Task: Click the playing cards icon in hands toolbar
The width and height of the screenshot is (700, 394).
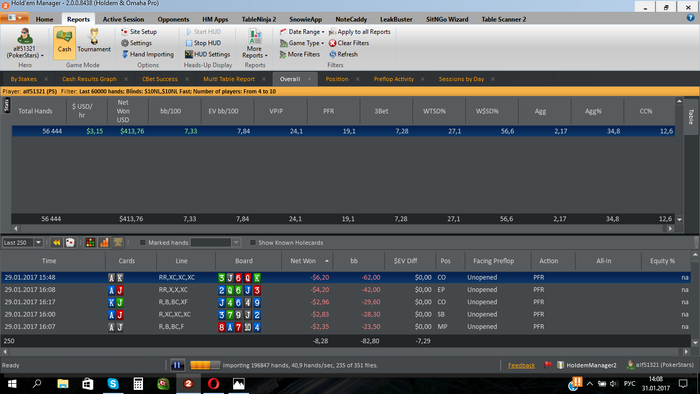Action: tap(70, 242)
